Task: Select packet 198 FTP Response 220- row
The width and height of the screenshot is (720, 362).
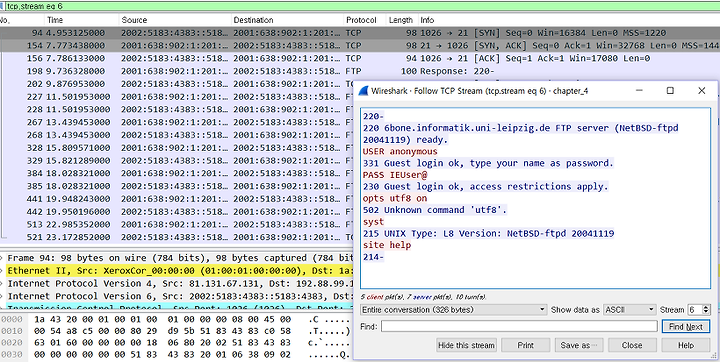Action: [x=360, y=71]
